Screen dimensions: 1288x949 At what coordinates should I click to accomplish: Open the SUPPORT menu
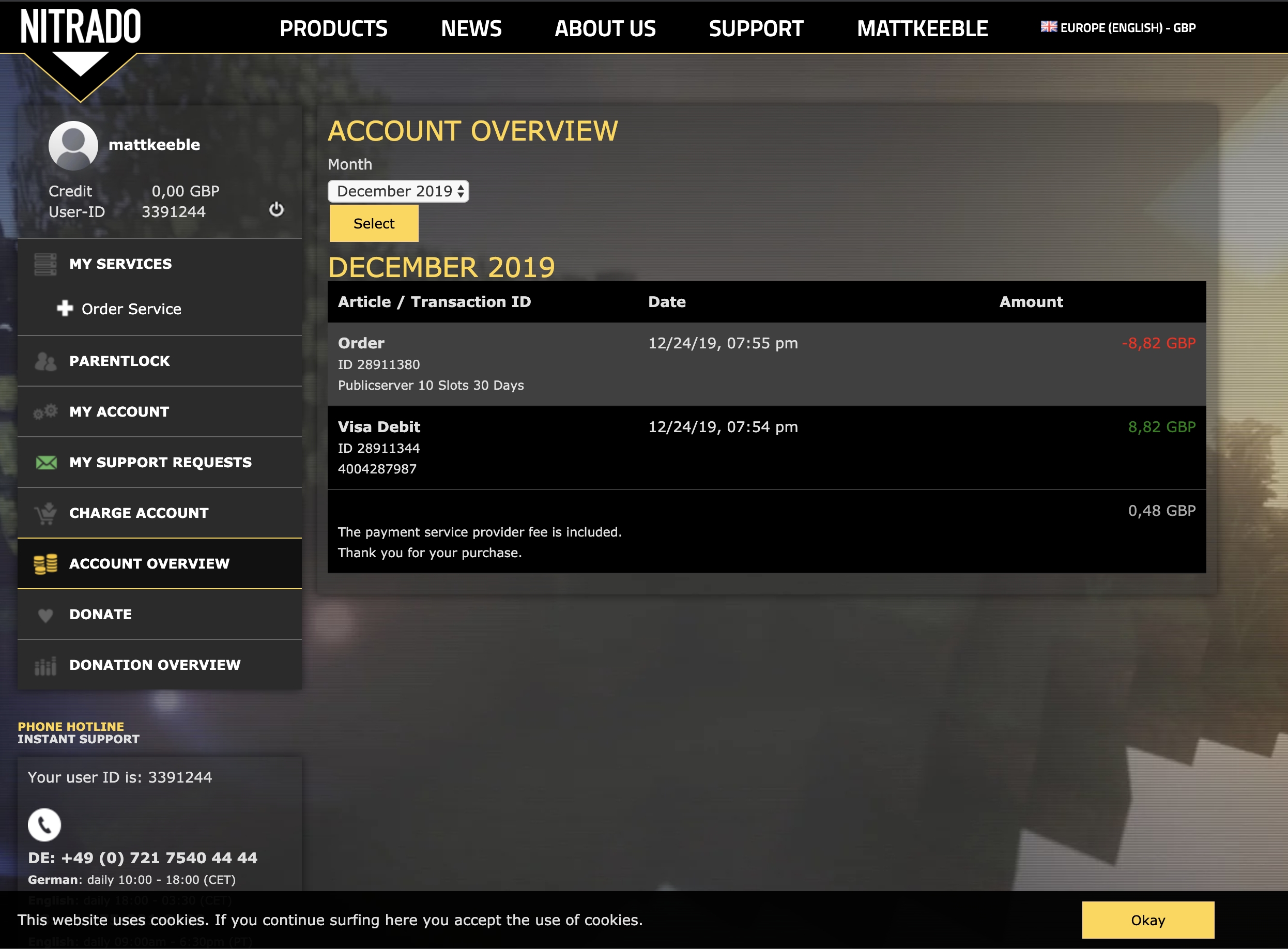756,28
